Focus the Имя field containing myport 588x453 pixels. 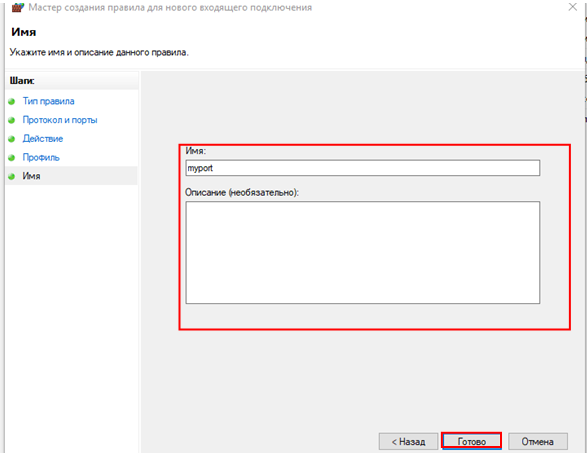click(363, 168)
